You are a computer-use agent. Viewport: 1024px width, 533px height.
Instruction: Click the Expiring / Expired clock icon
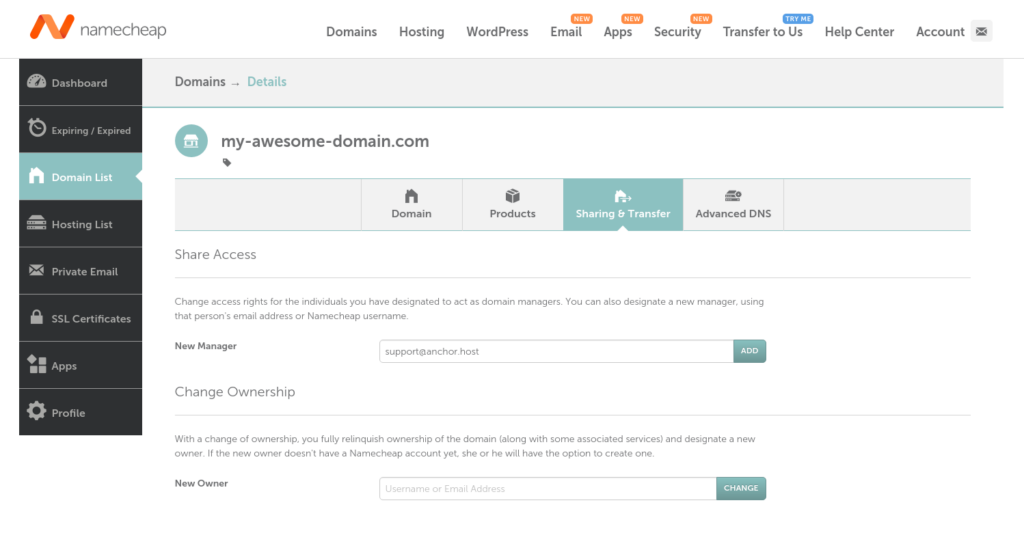[x=37, y=128]
